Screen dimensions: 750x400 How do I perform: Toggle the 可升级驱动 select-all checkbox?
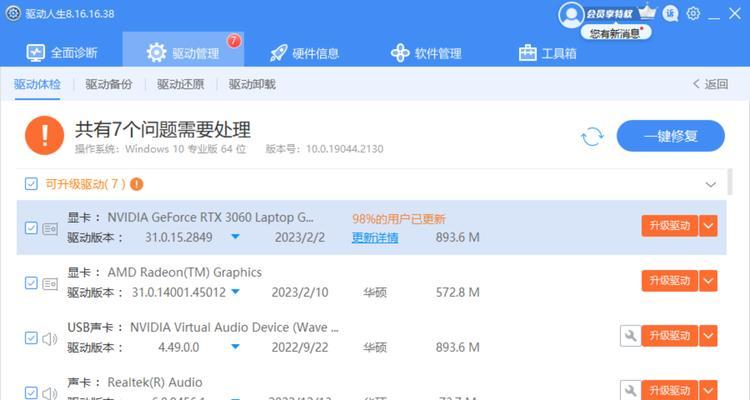(31, 184)
